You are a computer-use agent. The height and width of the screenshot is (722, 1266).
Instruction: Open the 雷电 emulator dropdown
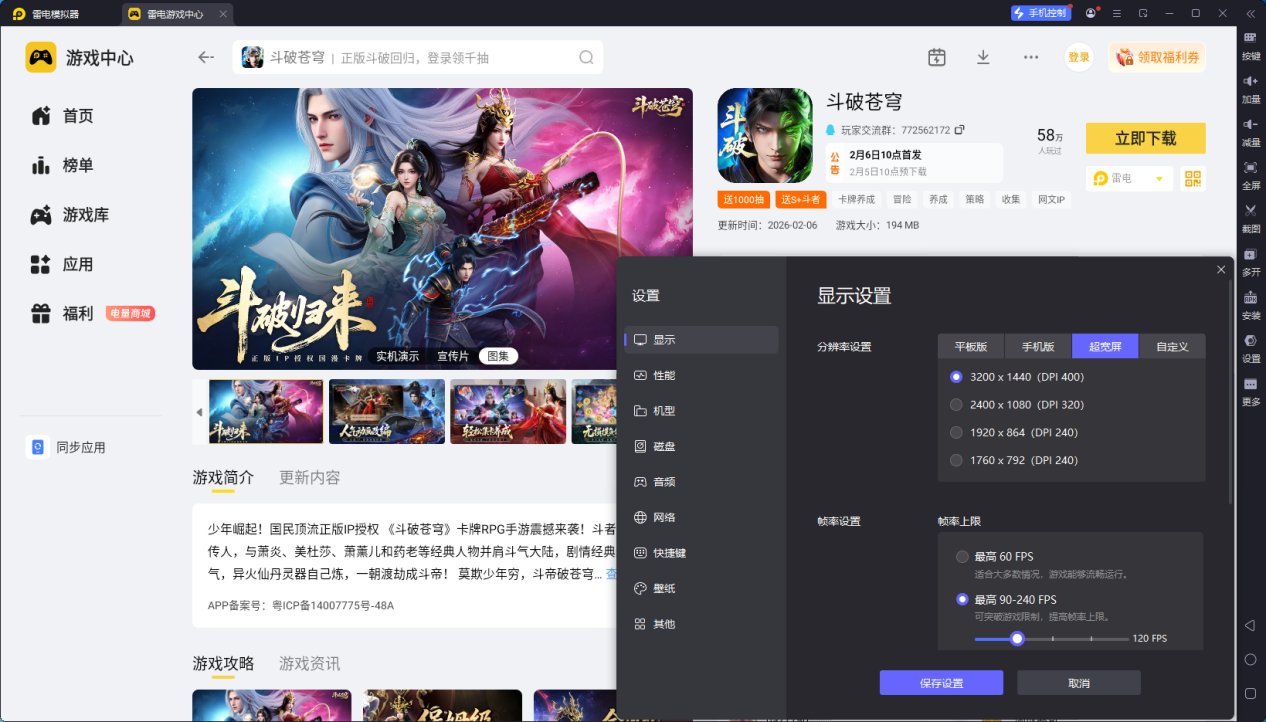click(x=1128, y=178)
